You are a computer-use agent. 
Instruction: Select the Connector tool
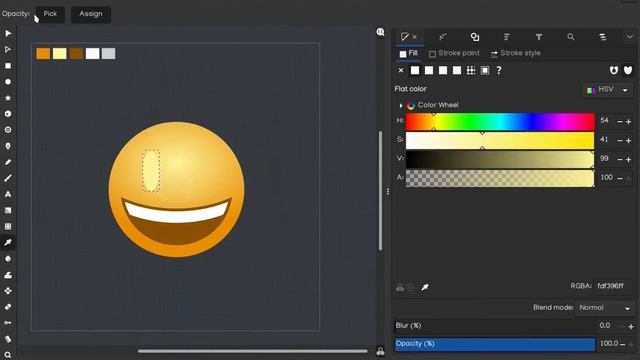pos(8,322)
